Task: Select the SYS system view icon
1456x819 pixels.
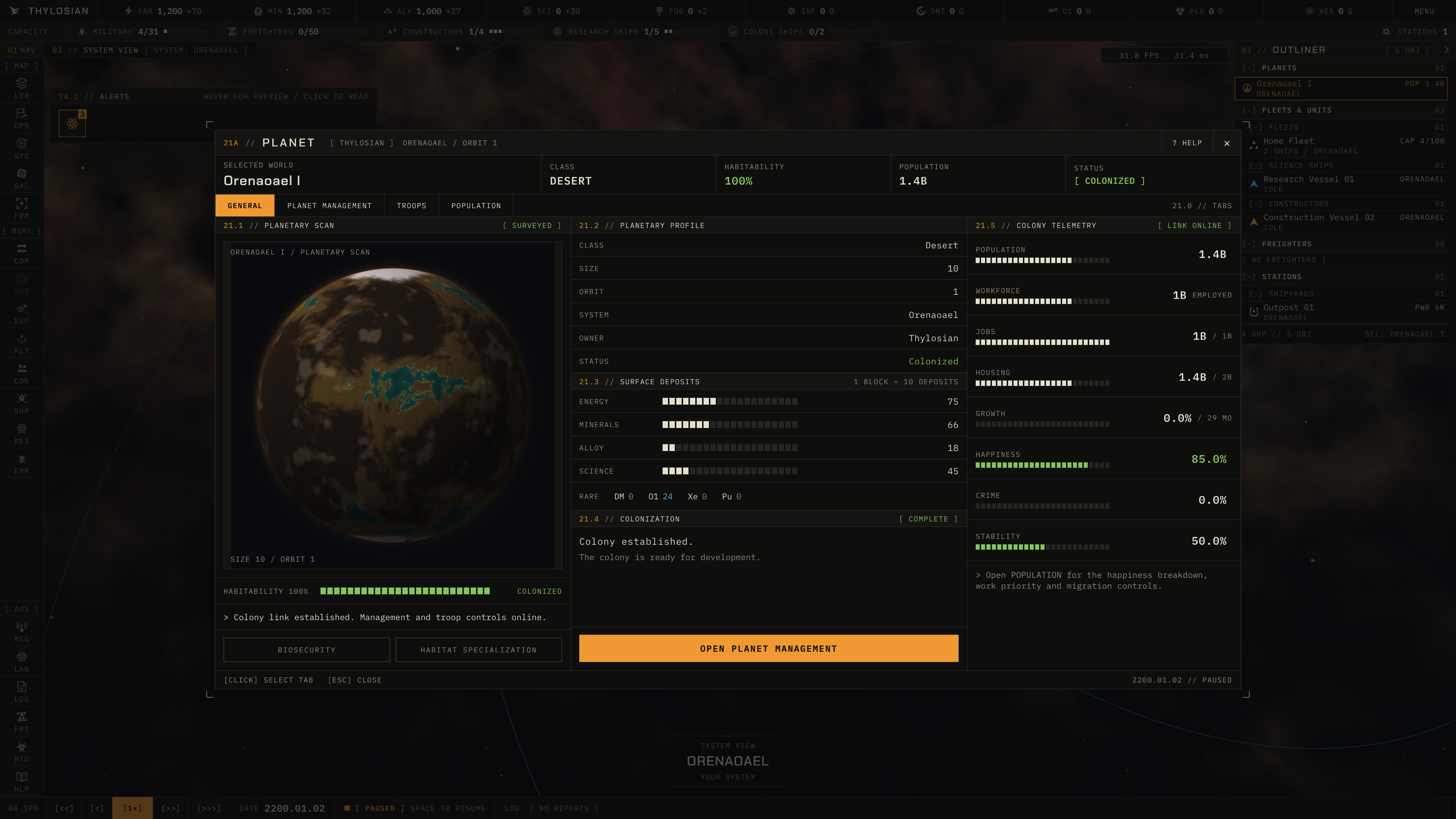Action: click(x=22, y=148)
